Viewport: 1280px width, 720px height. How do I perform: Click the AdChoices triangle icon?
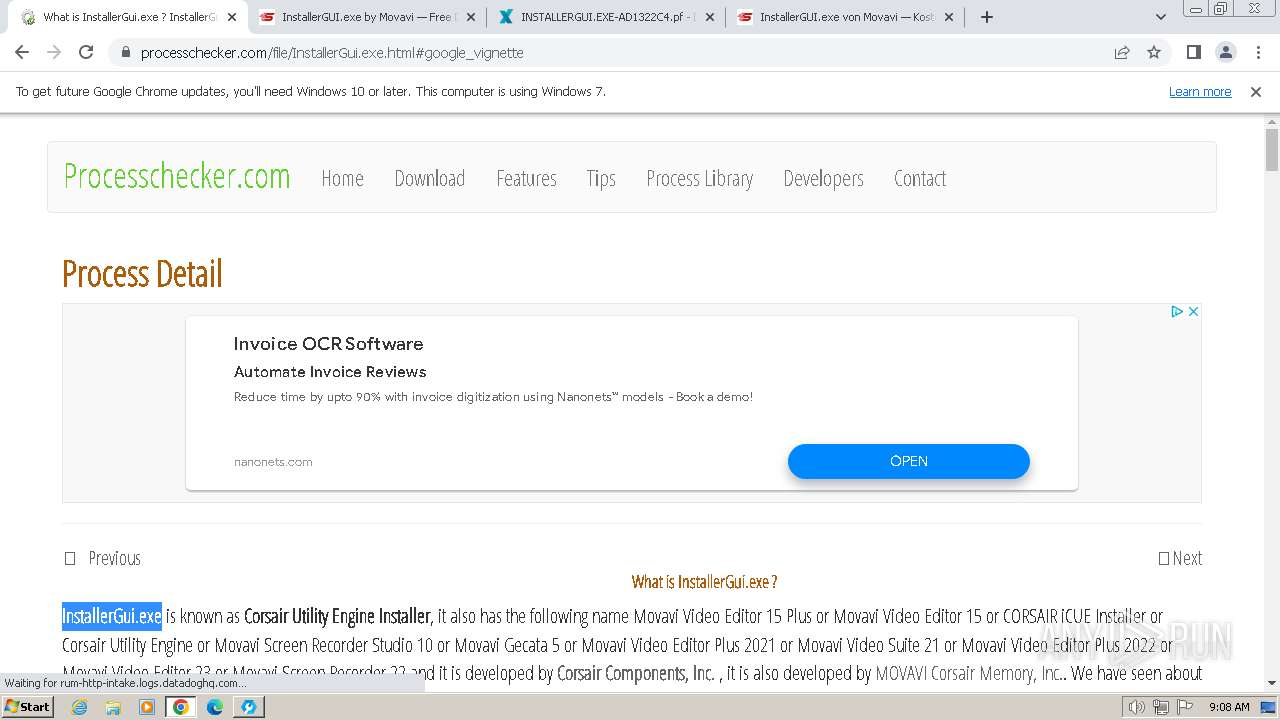click(x=1177, y=312)
